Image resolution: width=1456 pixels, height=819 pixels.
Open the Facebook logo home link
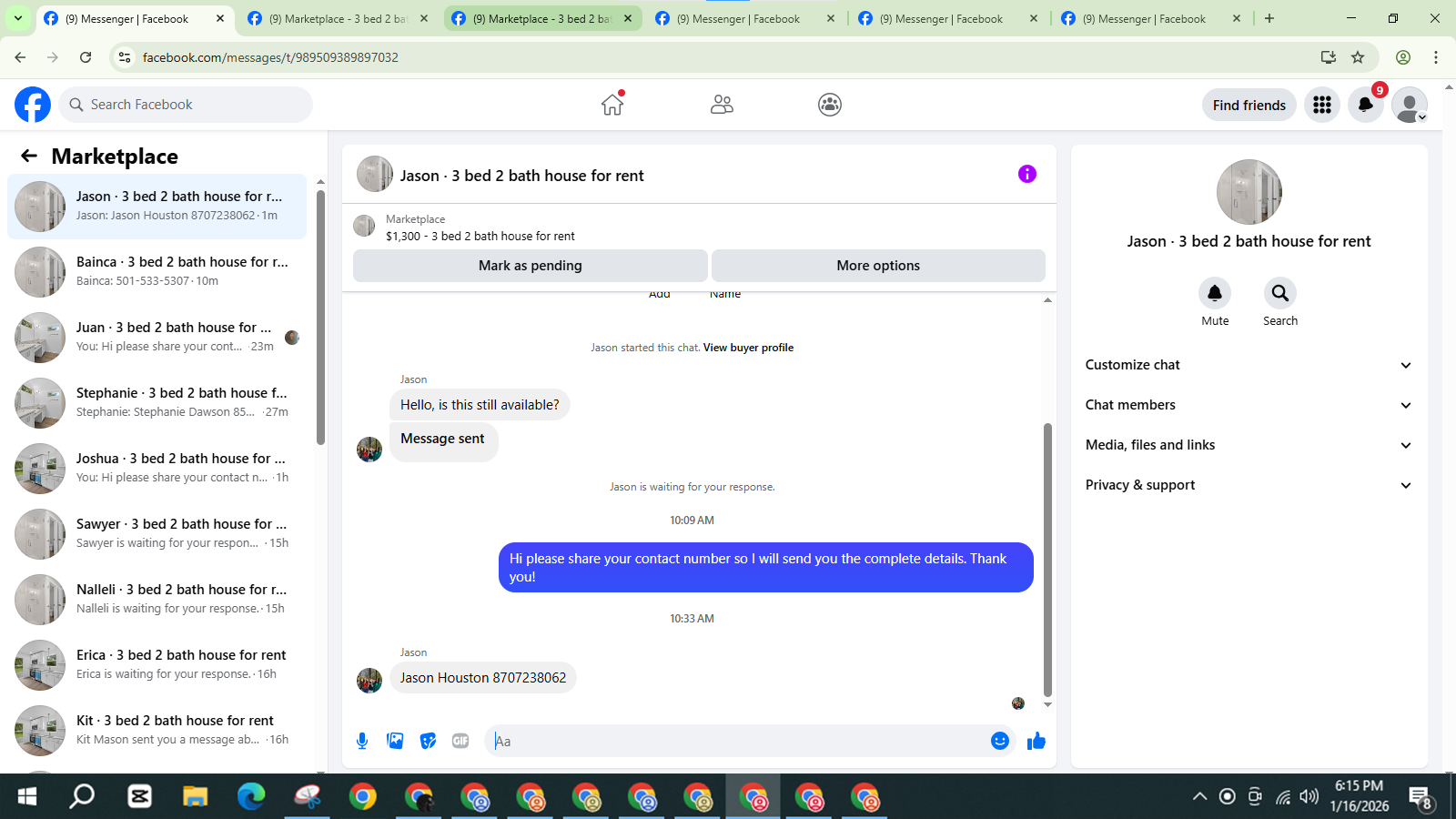tap(33, 105)
